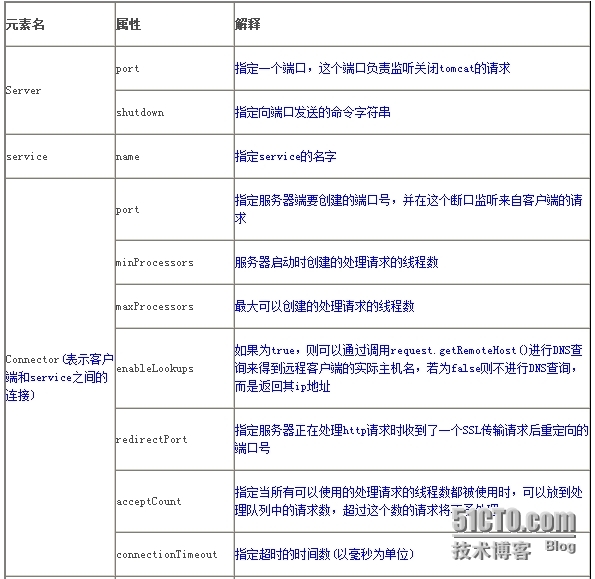Click the acceptCount attribute cell
595x579 pixels.
[175, 501]
